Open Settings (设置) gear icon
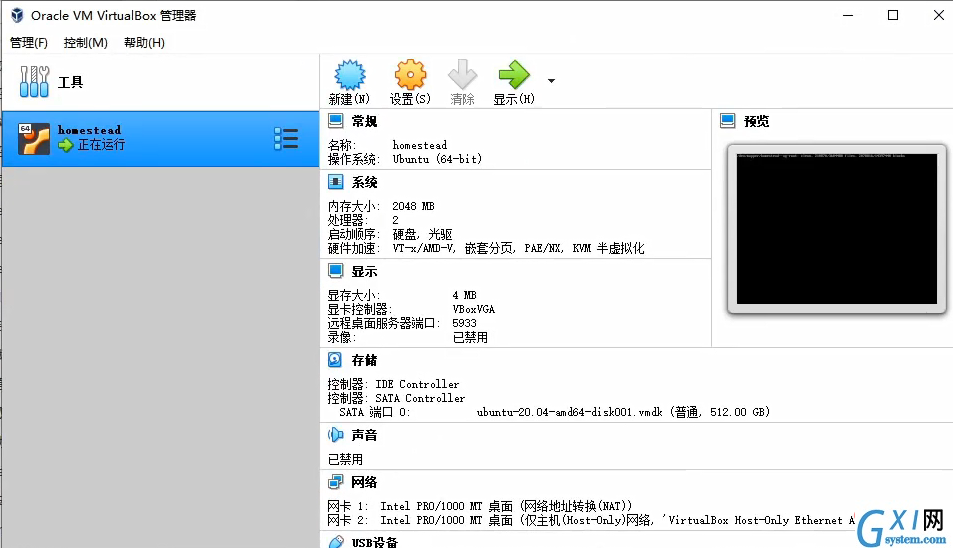Screen dimensions: 953x548 pos(410,75)
